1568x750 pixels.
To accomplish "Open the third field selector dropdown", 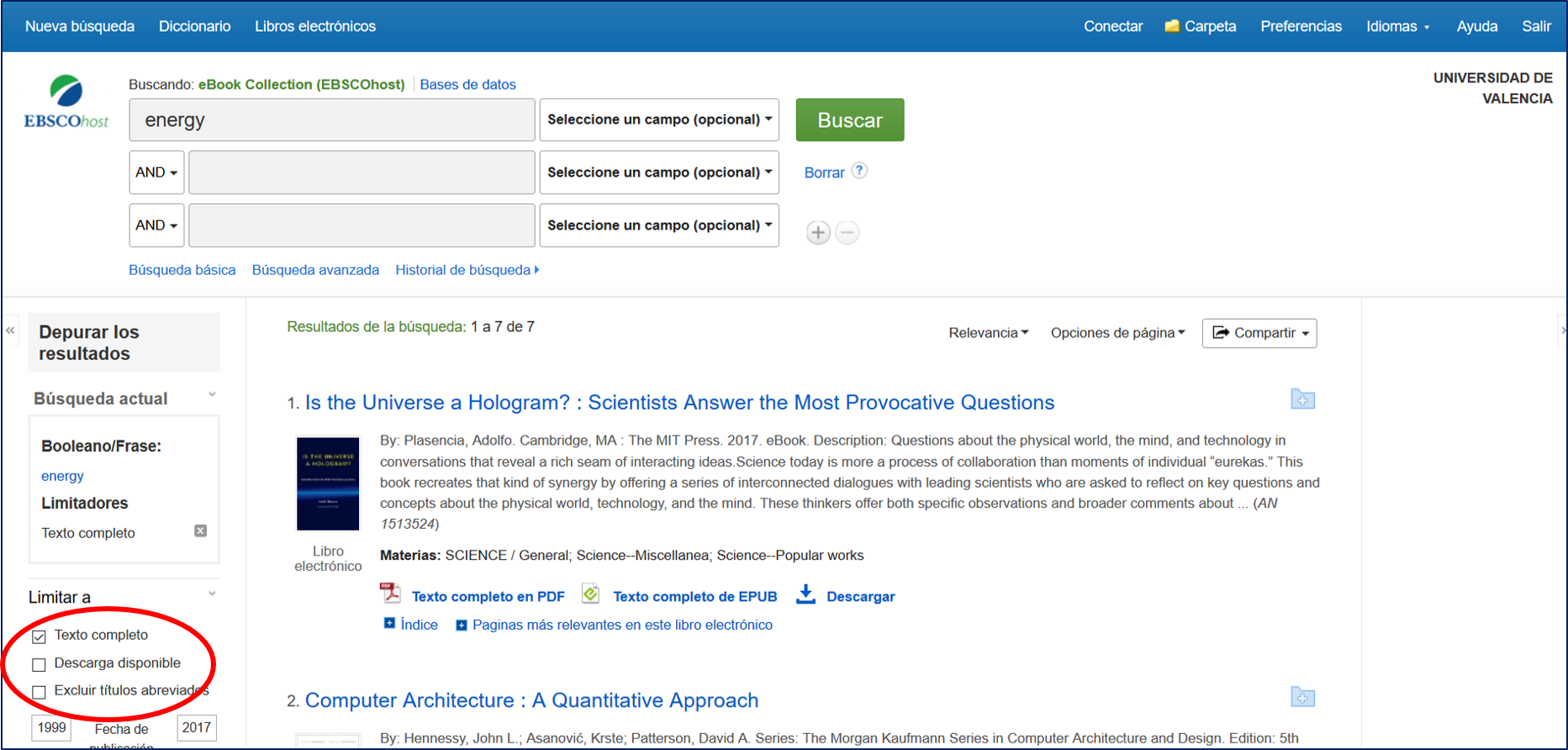I will click(659, 225).
